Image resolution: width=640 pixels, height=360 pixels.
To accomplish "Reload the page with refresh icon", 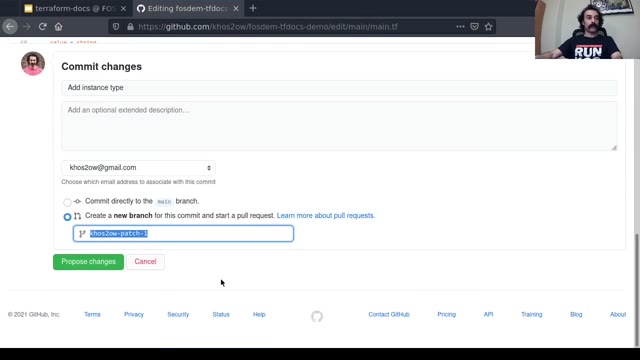I will click(42, 27).
